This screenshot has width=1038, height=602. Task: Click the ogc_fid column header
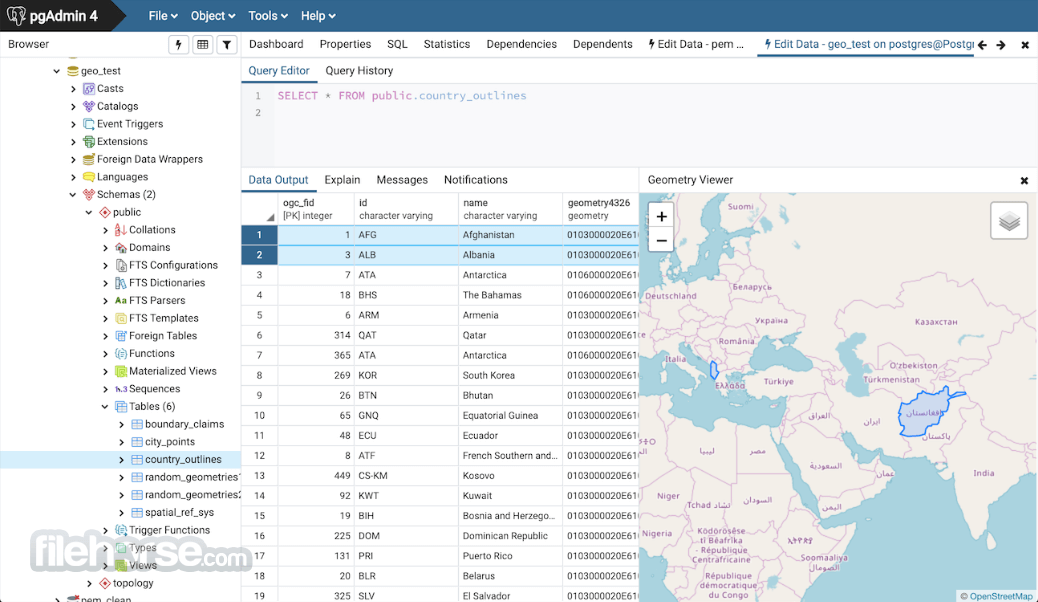(316, 209)
